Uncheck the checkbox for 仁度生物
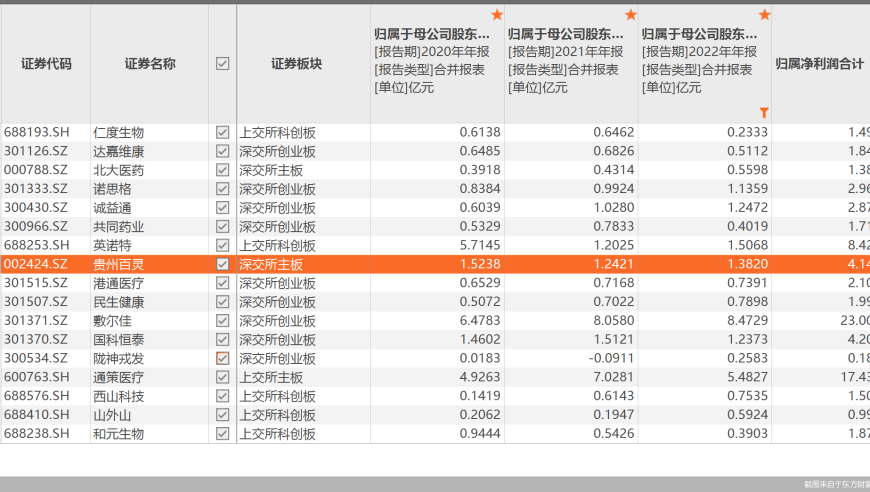Viewport: 870px width, 492px height. (222, 132)
